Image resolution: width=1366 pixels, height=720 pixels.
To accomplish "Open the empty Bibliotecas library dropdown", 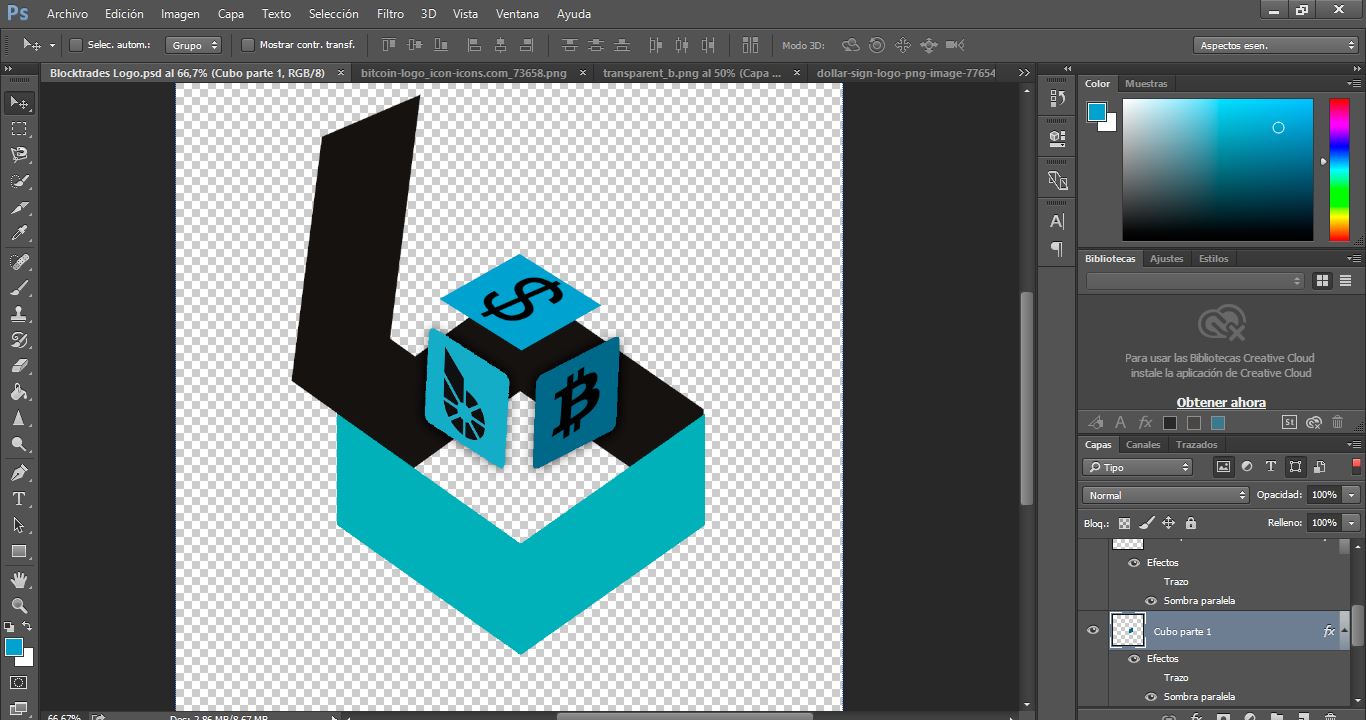I will (x=1195, y=281).
